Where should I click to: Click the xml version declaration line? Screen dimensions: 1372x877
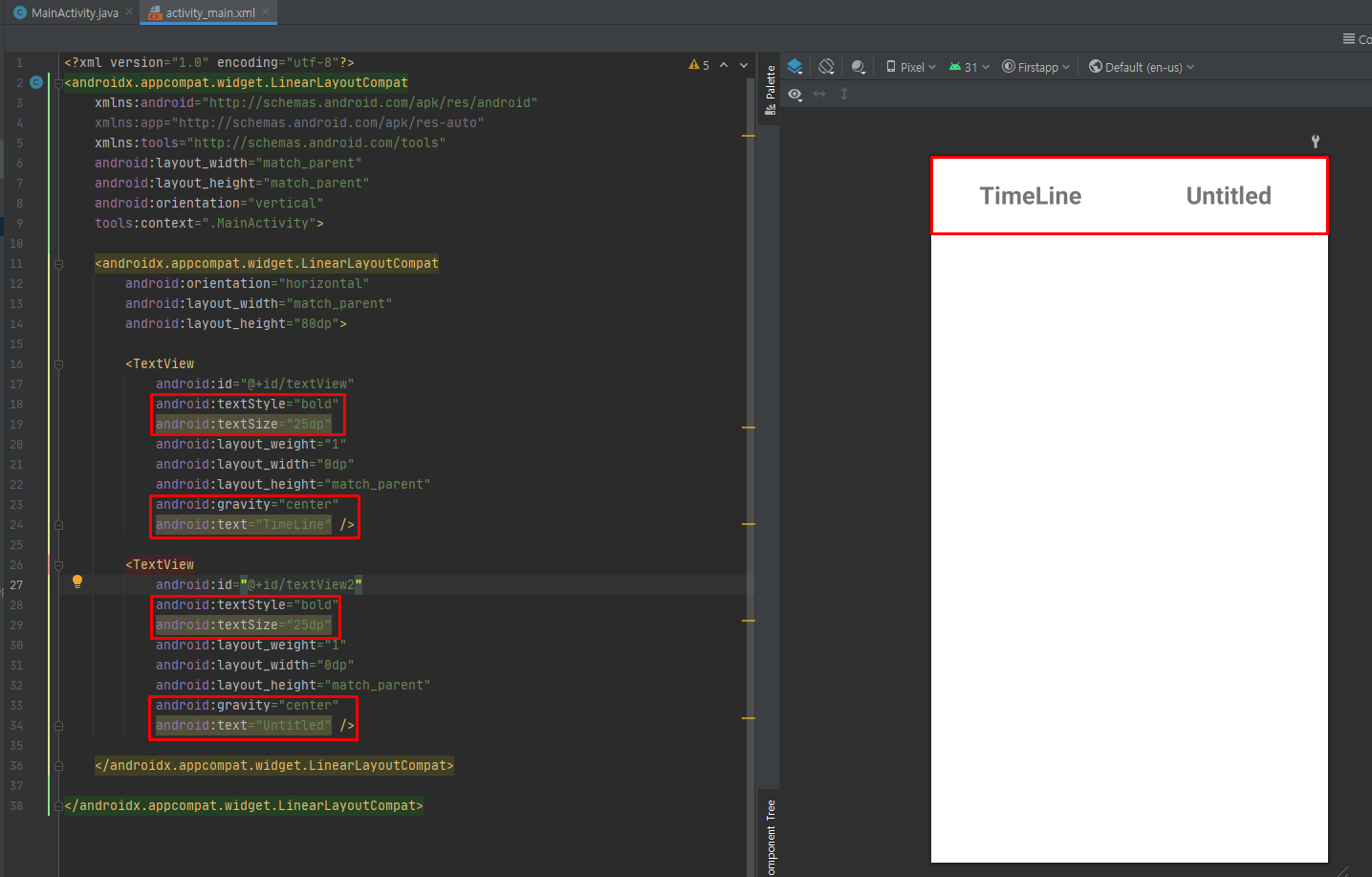coord(209,62)
